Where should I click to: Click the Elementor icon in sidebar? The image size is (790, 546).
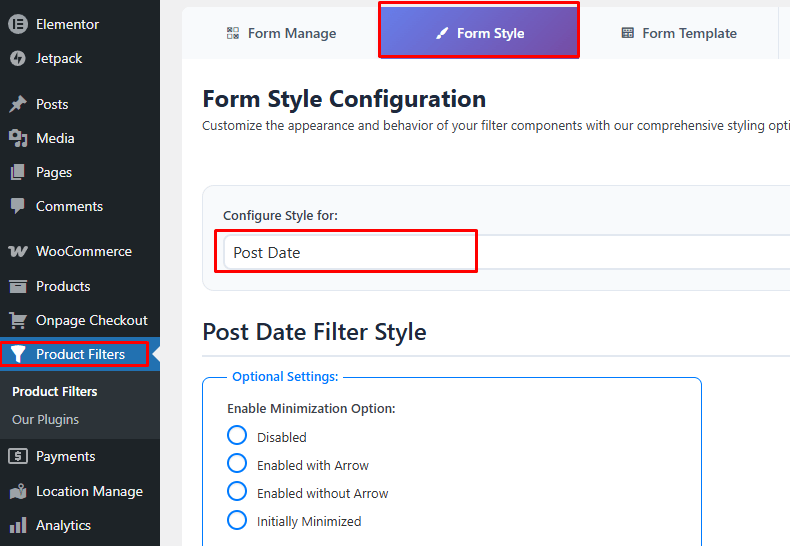(18, 24)
